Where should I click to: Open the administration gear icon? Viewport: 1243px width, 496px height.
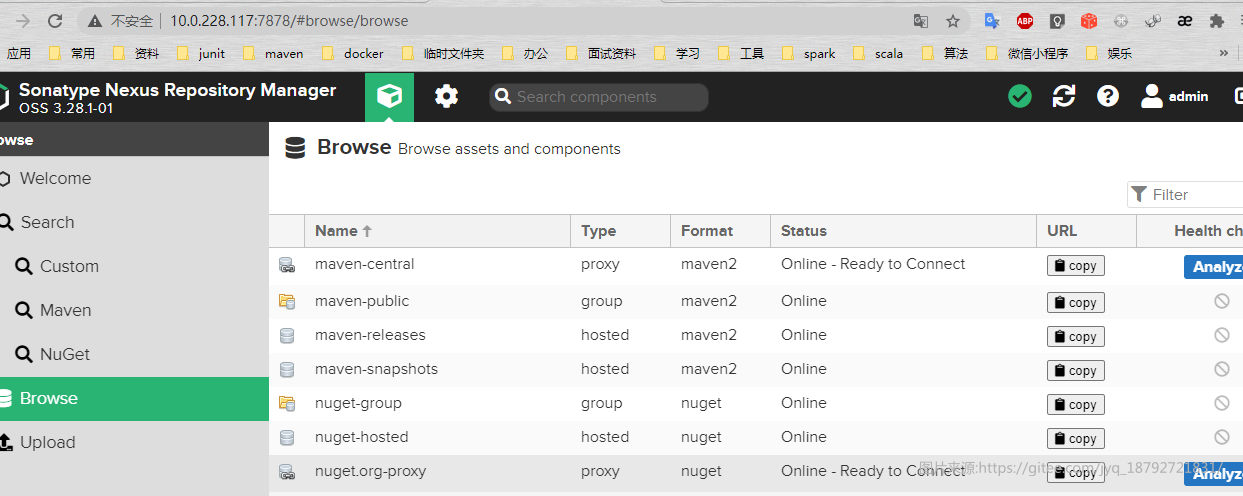click(446, 96)
